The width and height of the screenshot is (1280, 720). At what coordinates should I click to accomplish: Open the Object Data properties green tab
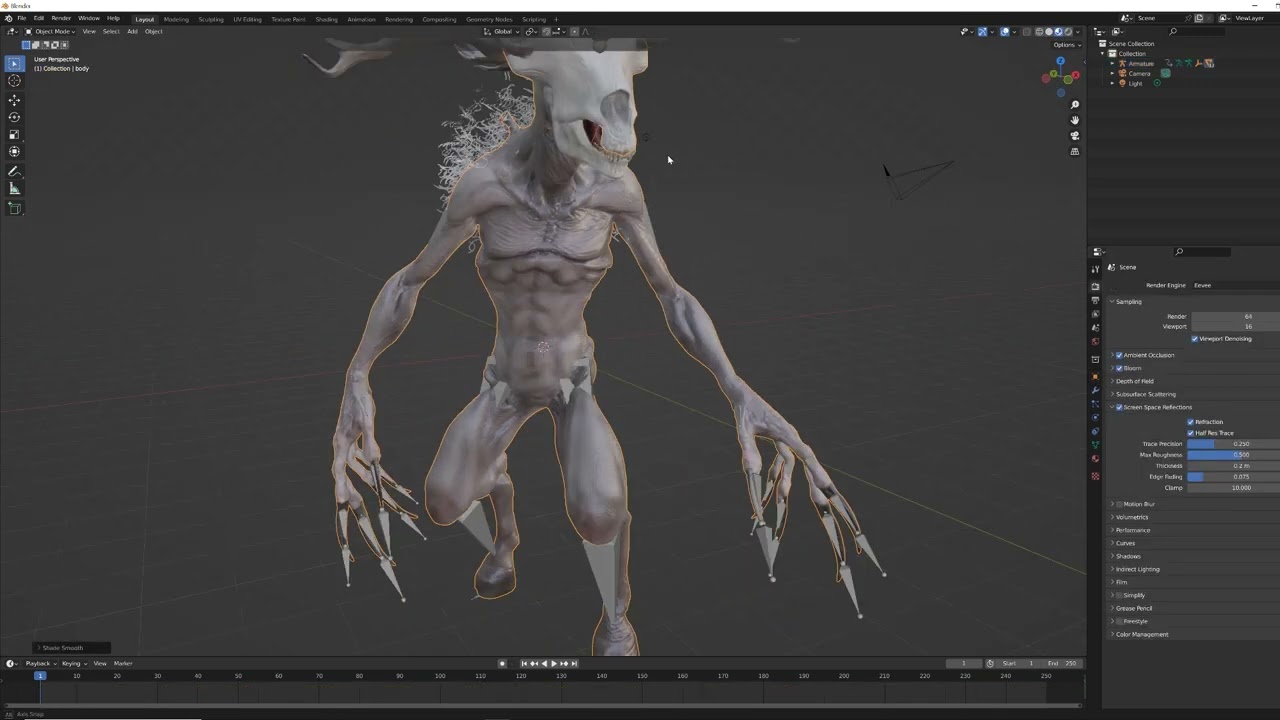[1095, 445]
